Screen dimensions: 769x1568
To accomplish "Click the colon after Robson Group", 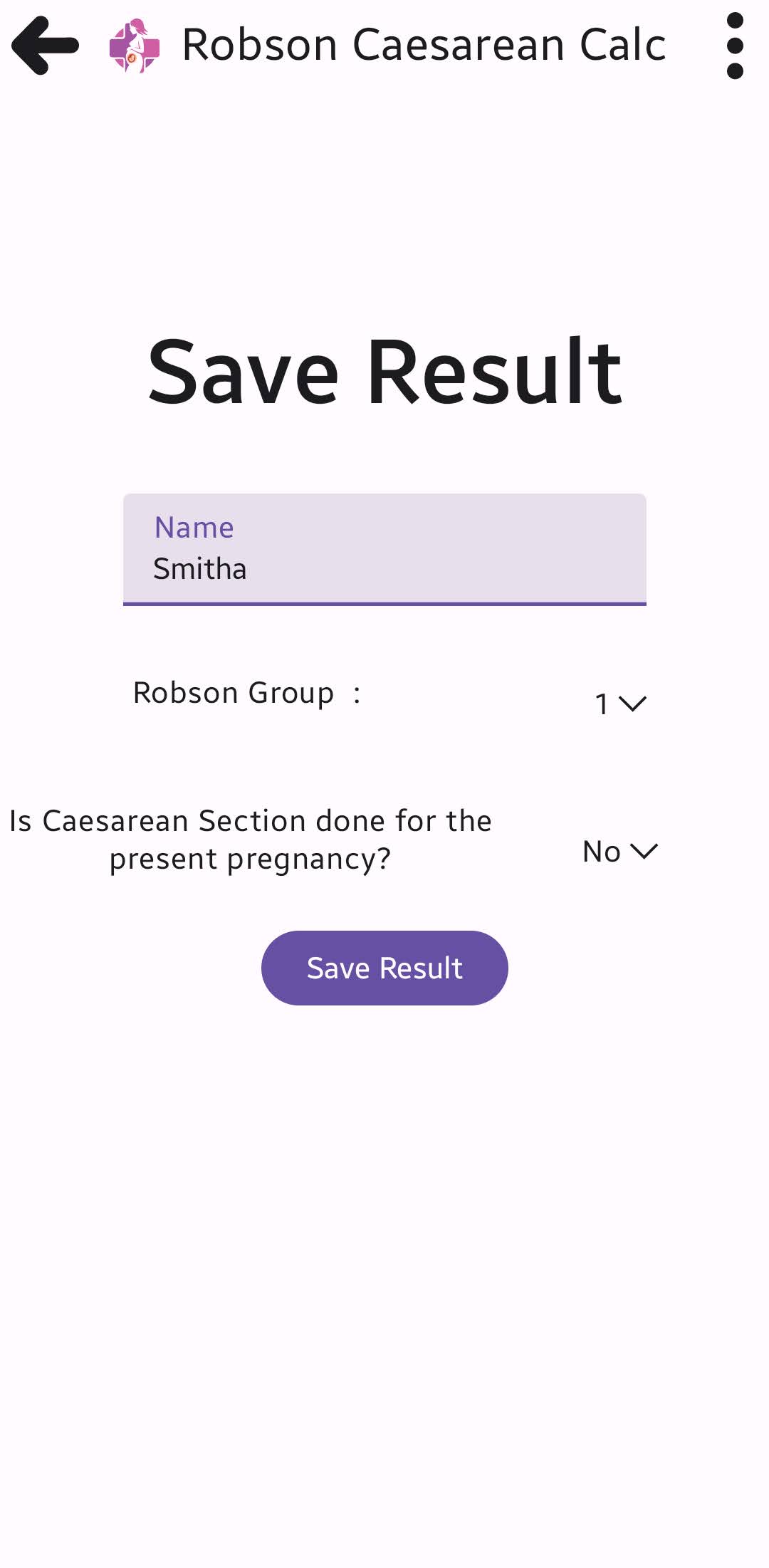I will click(x=357, y=694).
